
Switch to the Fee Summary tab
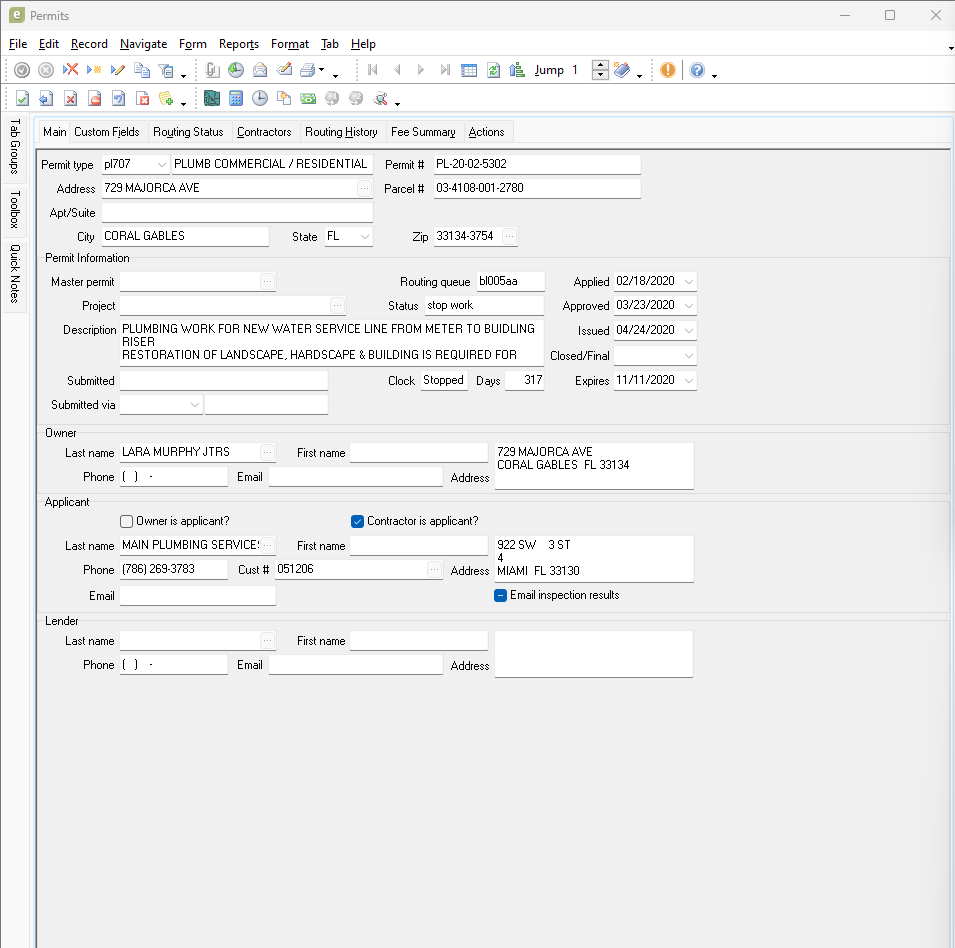click(x=423, y=132)
